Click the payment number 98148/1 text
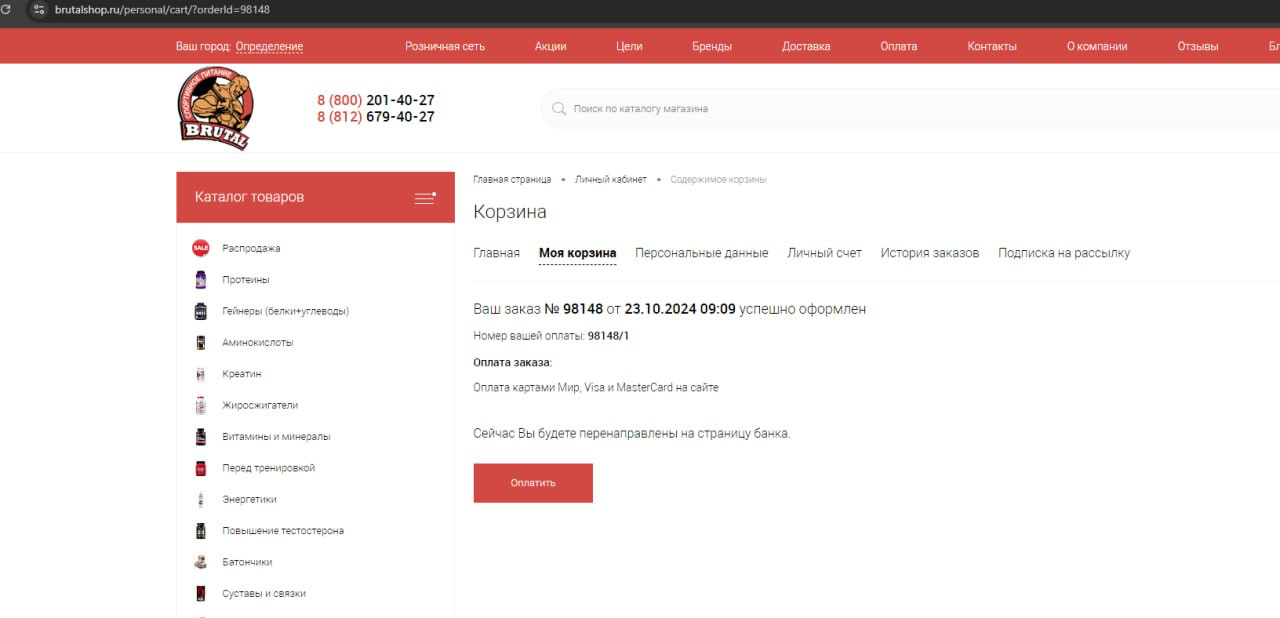This screenshot has height=618, width=1280. pyautogui.click(x=608, y=336)
